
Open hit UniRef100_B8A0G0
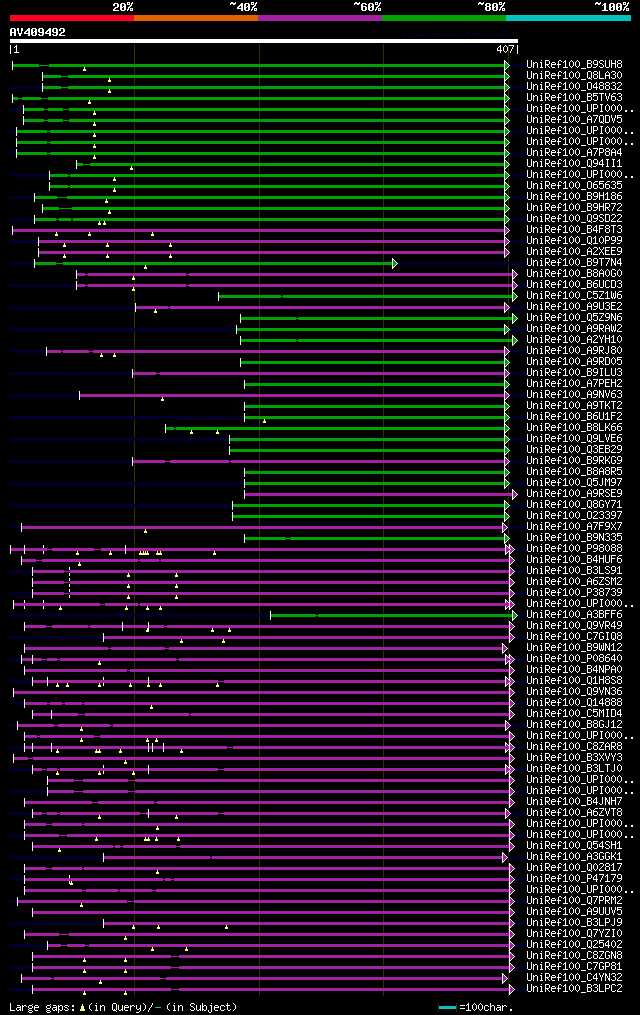click(574, 274)
